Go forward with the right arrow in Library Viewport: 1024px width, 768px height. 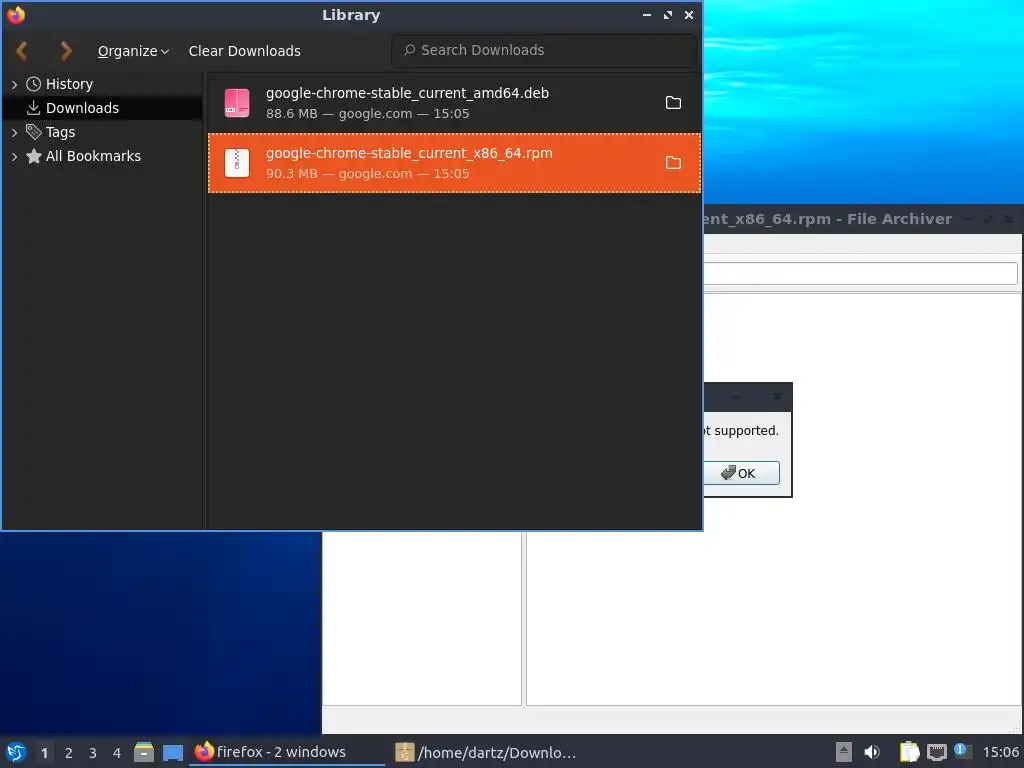[65, 51]
